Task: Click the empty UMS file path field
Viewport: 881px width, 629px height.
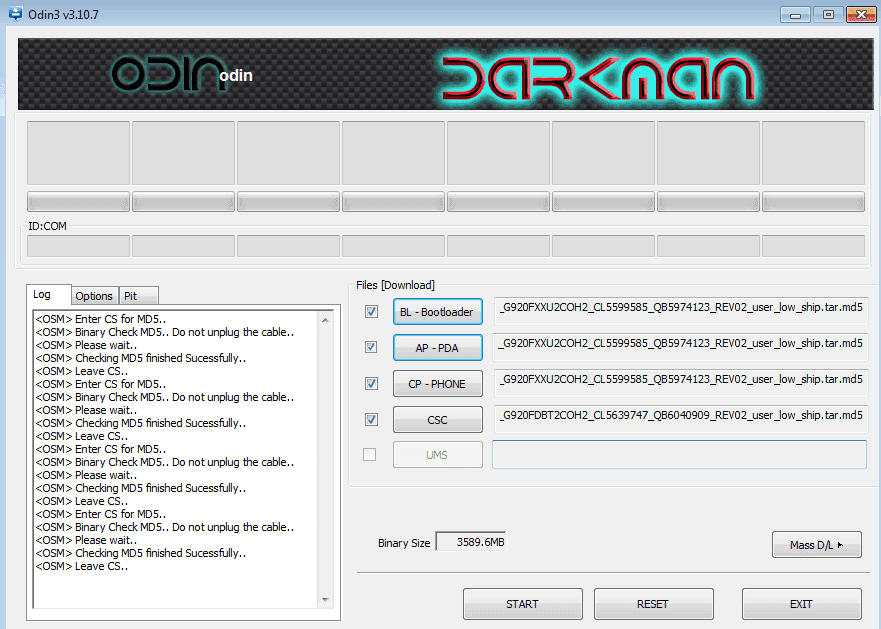Action: pyautogui.click(x=679, y=454)
